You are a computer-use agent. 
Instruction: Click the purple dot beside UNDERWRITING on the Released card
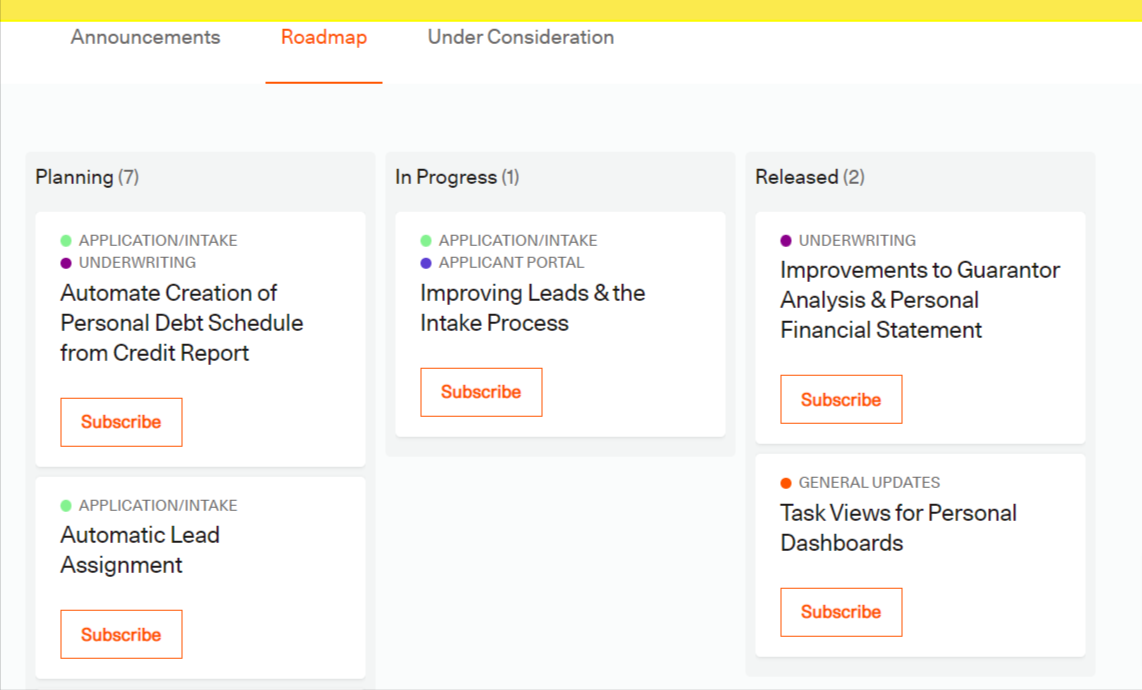click(785, 240)
